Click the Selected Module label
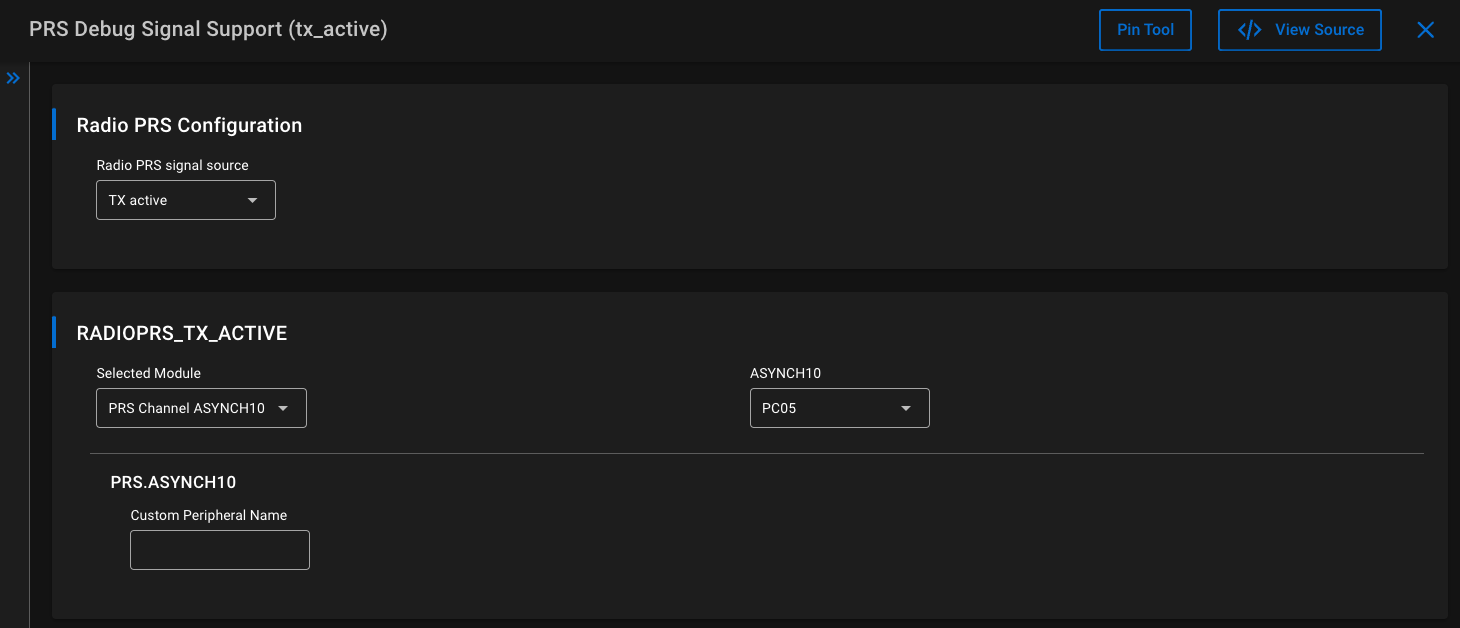Screen dimensions: 1460x628 pos(148,373)
